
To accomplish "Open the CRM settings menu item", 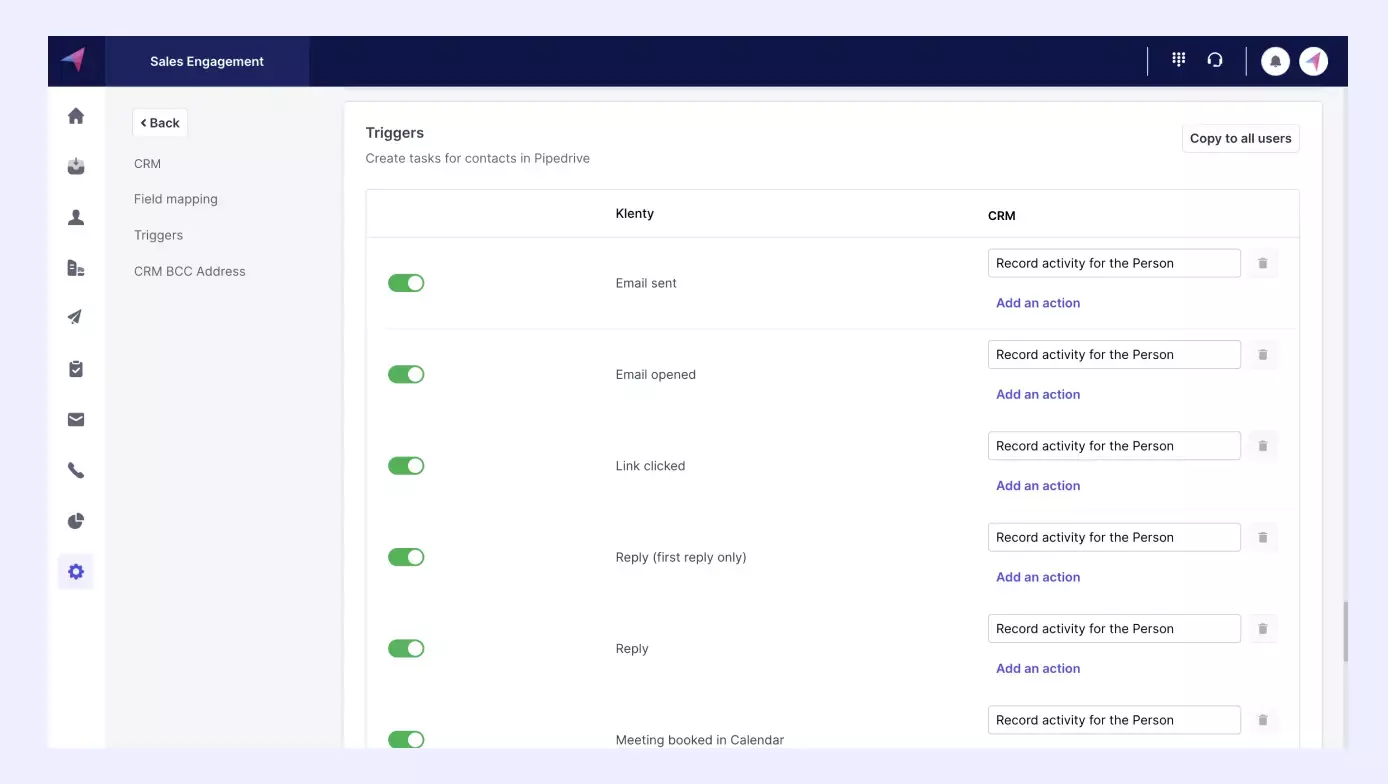I will tap(147, 163).
